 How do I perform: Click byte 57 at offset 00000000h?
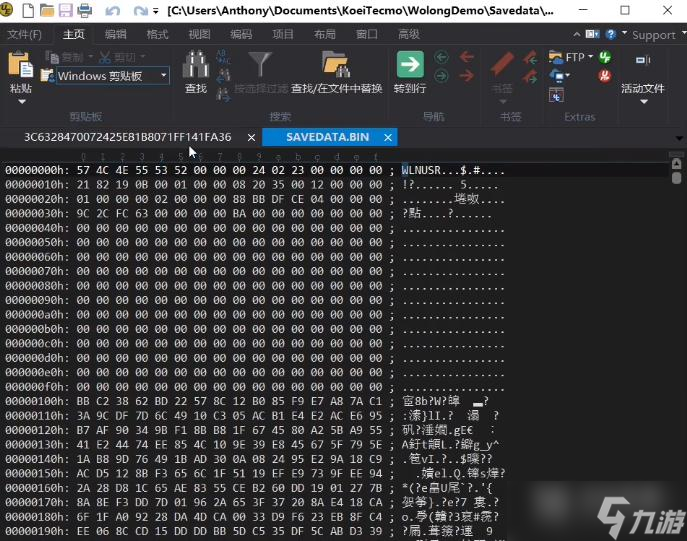[x=83, y=170]
